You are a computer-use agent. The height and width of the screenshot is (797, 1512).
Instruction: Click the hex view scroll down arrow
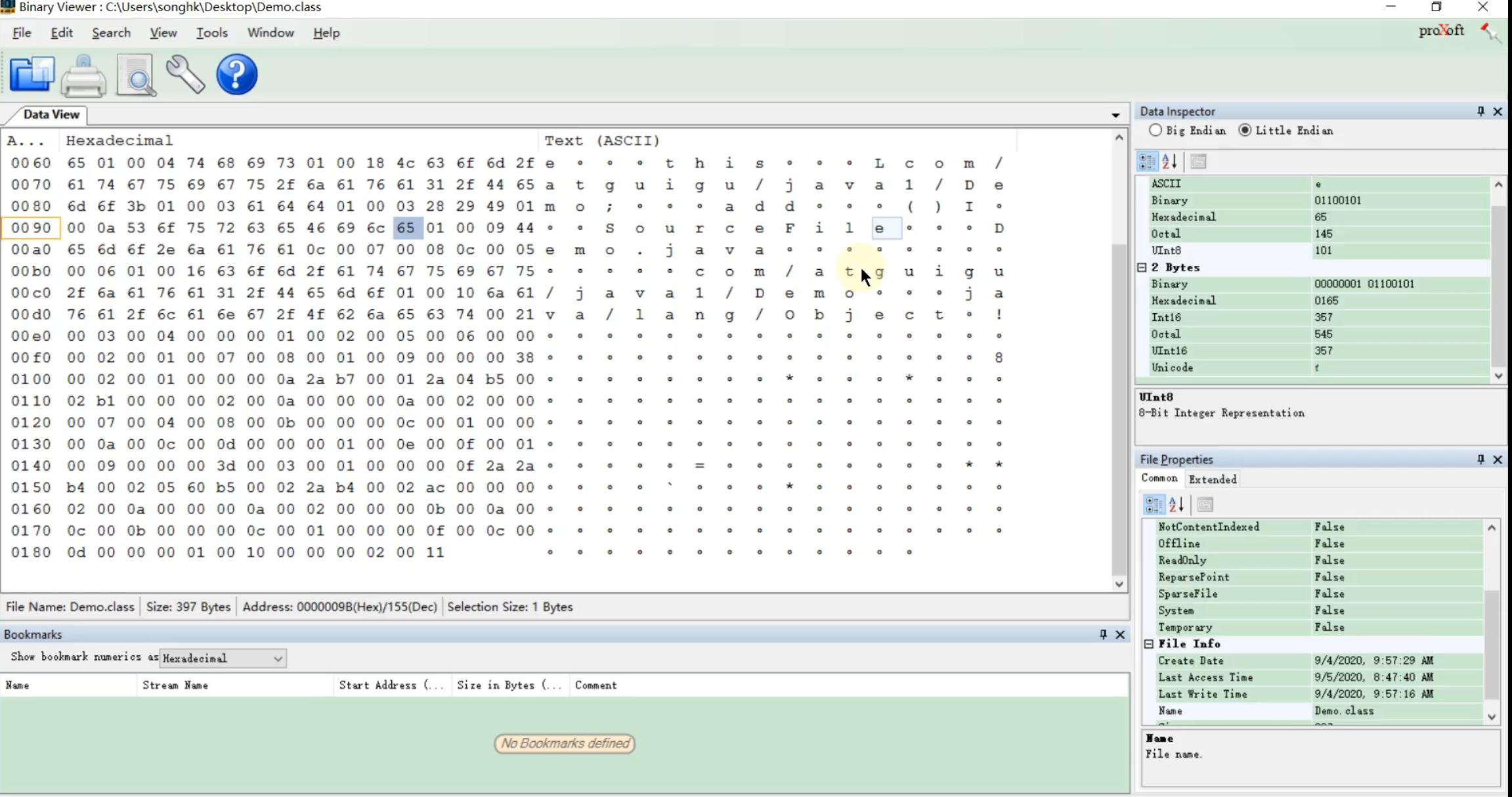pos(1119,584)
